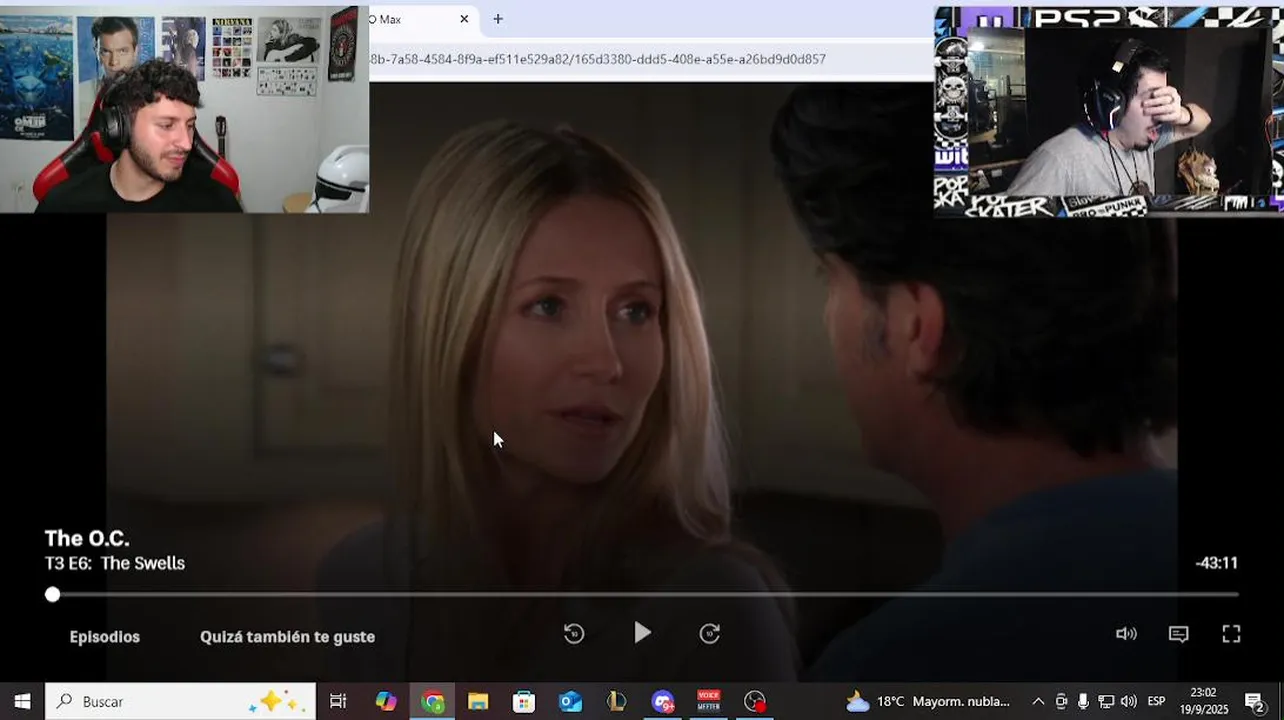Open the Windows Start menu
The image size is (1284, 720).
22,702
